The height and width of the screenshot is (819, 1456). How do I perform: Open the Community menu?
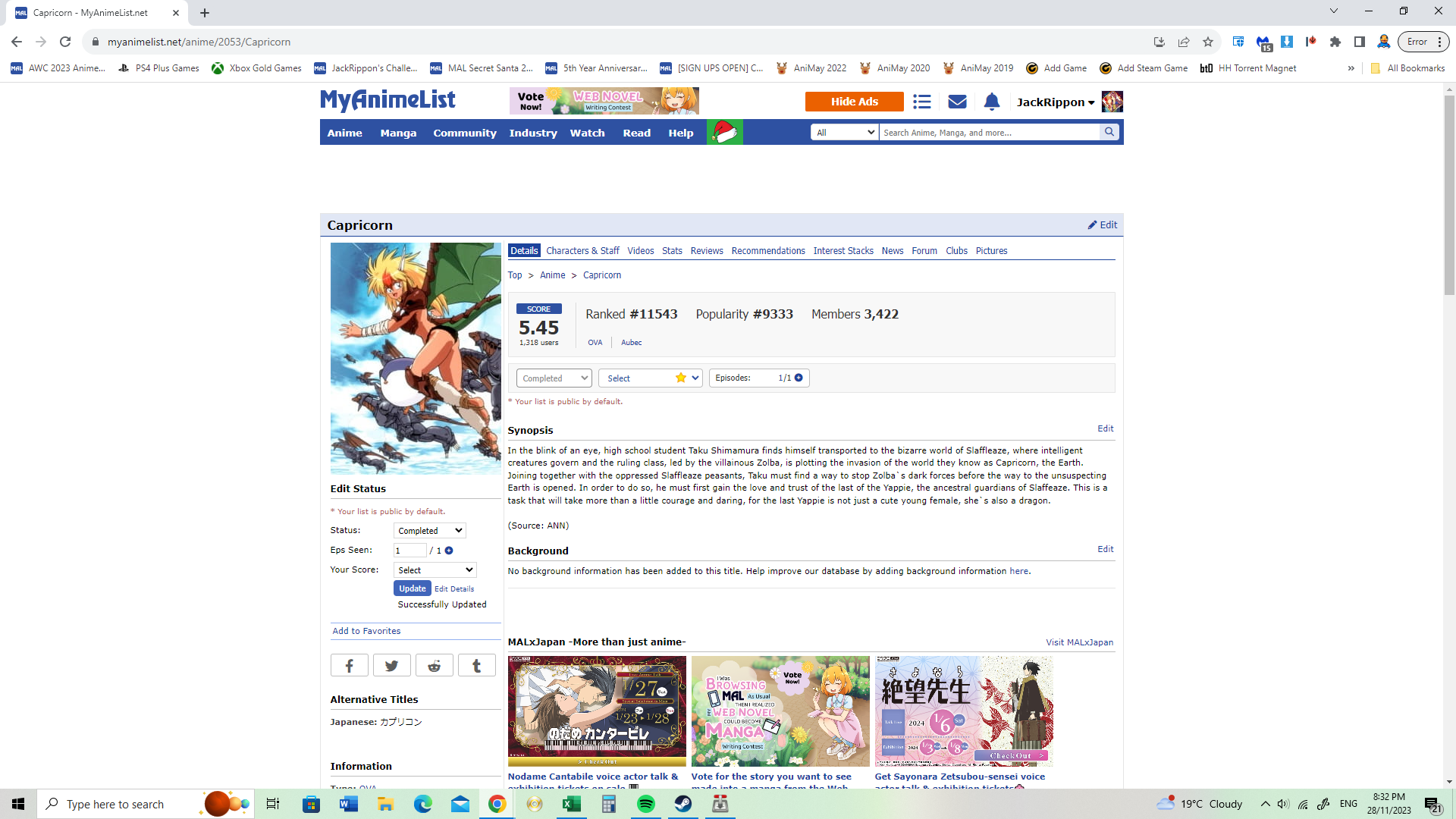(x=464, y=133)
